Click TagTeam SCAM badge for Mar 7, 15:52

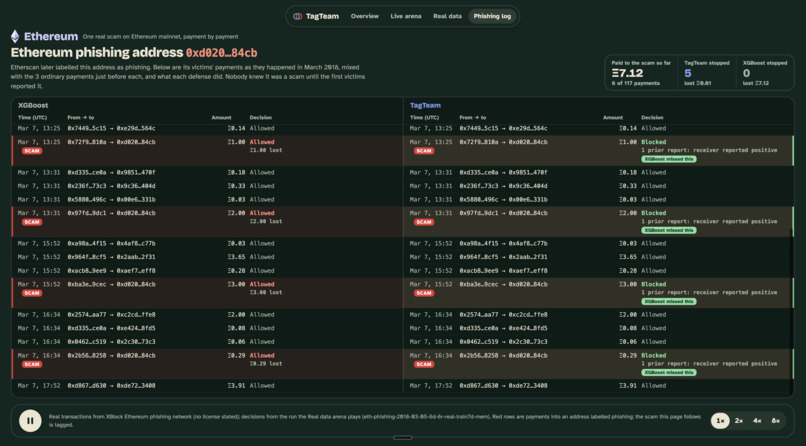pyautogui.click(x=424, y=293)
